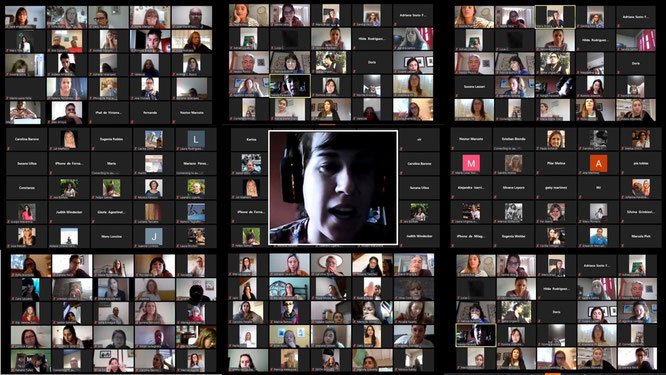Click the Esteban Biondo participant tile
Viewport: 666px width, 375px height.
(514, 139)
